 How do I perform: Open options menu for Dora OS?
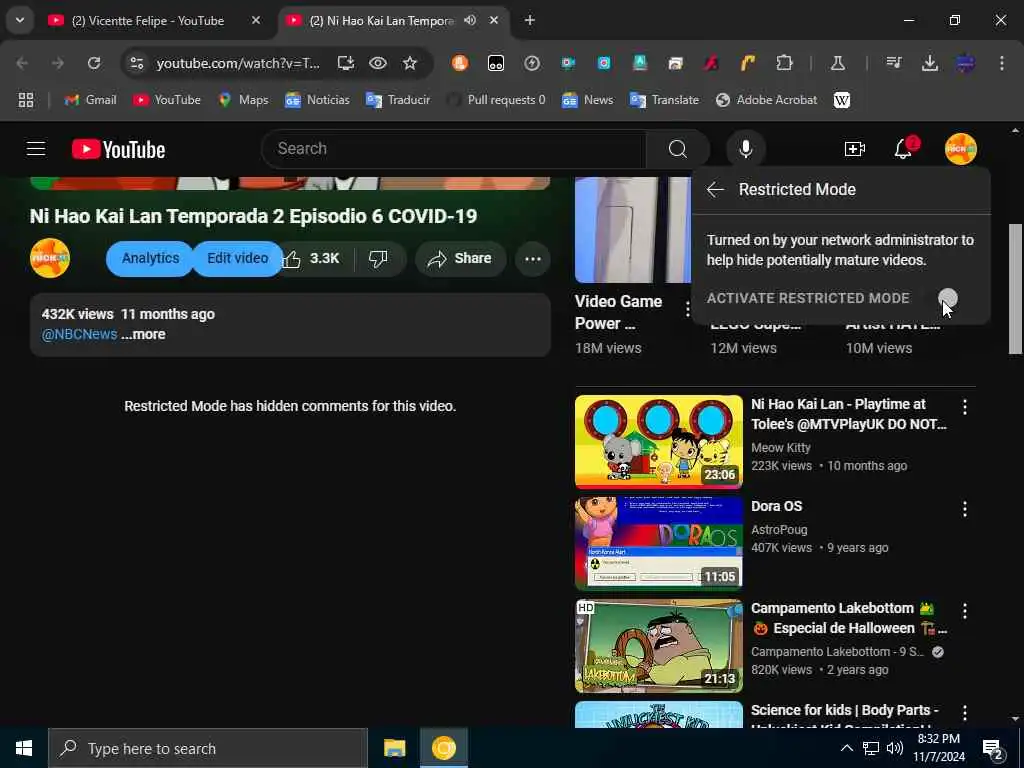point(965,509)
